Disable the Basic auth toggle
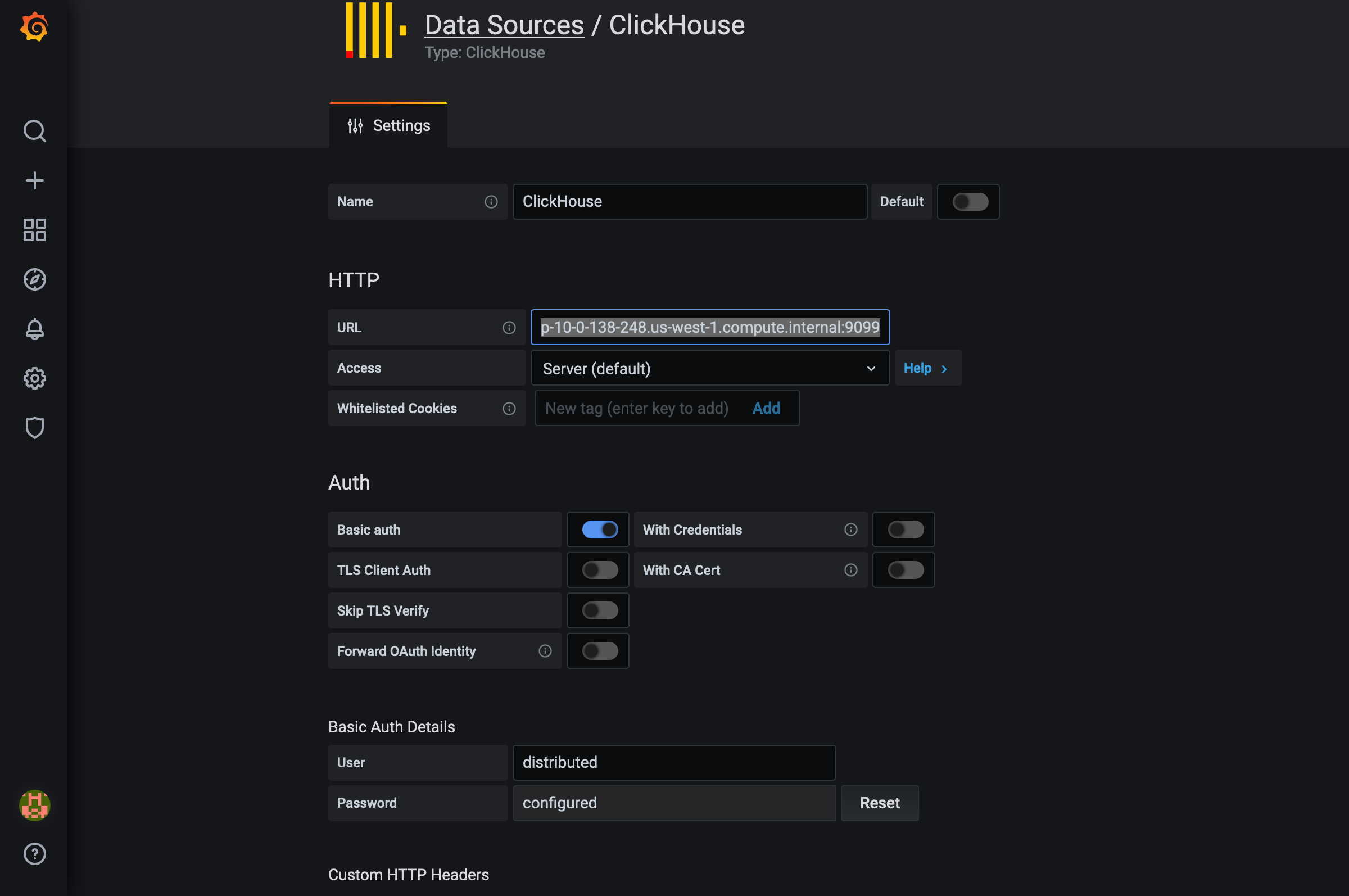Viewport: 1349px width, 896px height. pos(599,530)
